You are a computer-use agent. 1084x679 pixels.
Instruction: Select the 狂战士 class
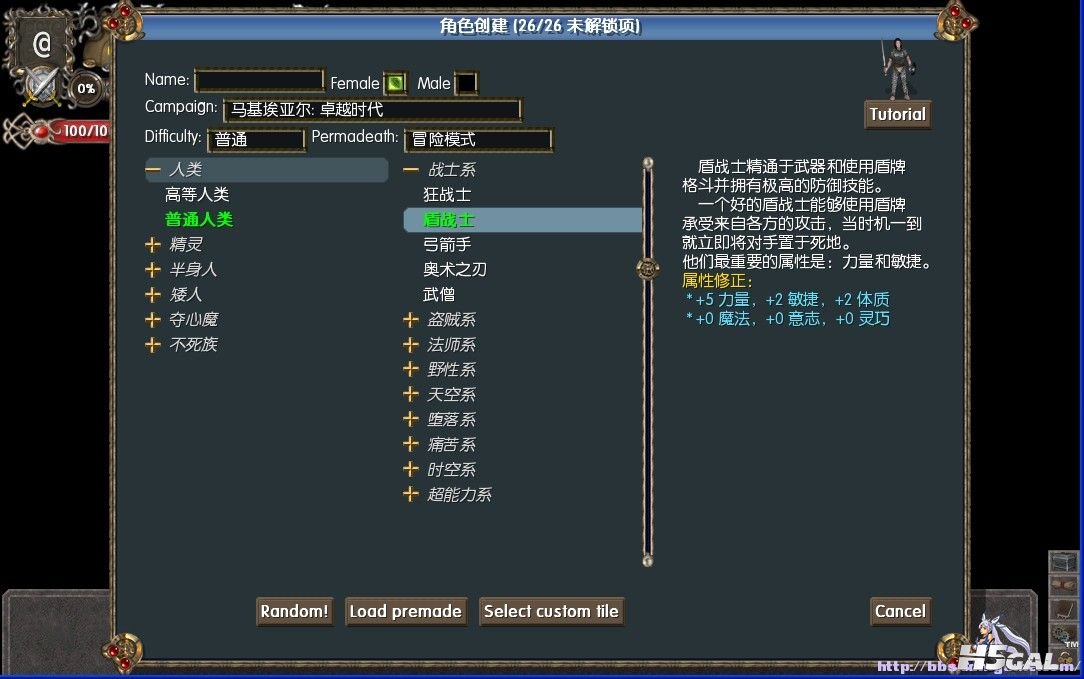click(447, 194)
